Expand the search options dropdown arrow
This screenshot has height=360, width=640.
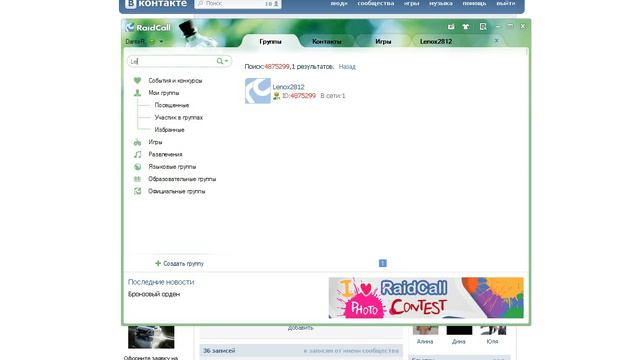pyautogui.click(x=227, y=61)
